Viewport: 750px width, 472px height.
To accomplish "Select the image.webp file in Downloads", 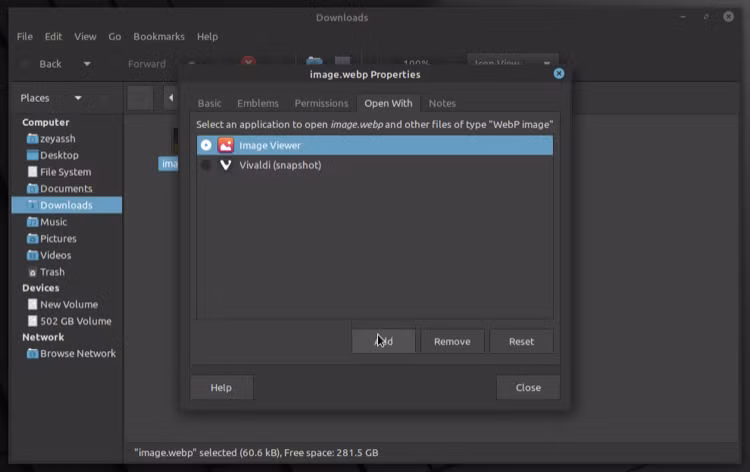I will (x=168, y=164).
